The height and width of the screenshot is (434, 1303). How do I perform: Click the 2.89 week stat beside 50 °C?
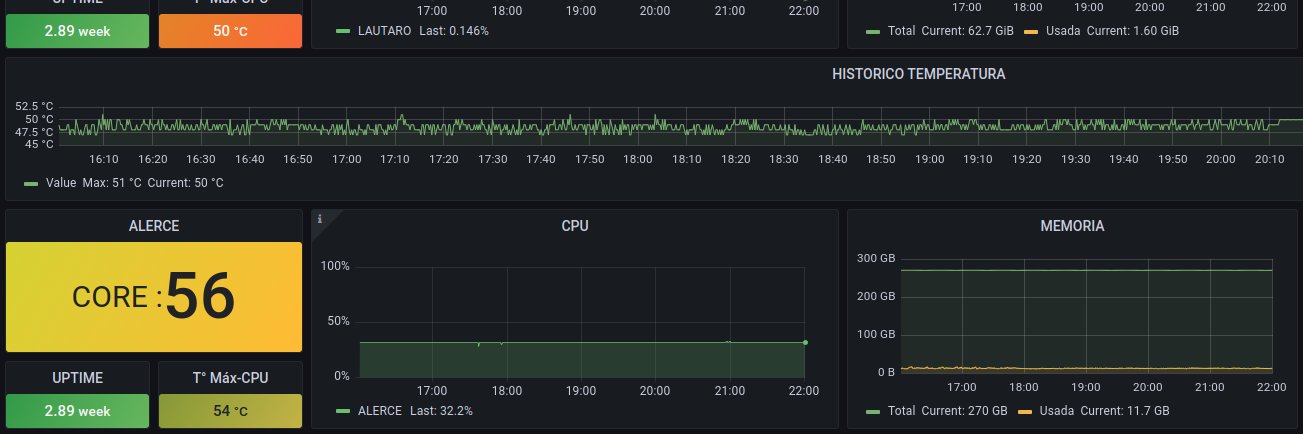(77, 31)
